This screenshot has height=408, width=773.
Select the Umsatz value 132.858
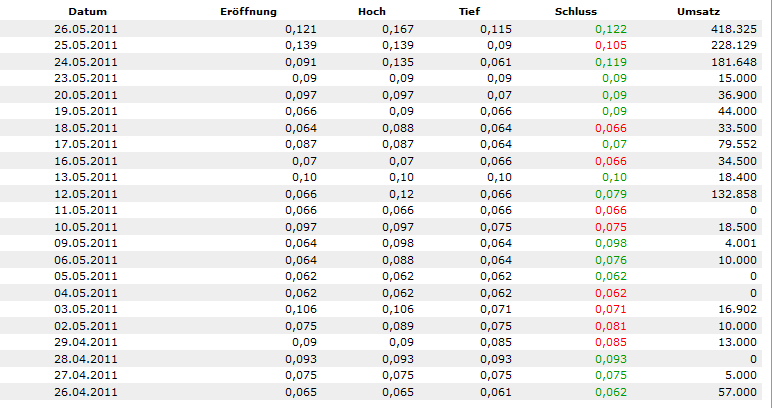[734, 194]
